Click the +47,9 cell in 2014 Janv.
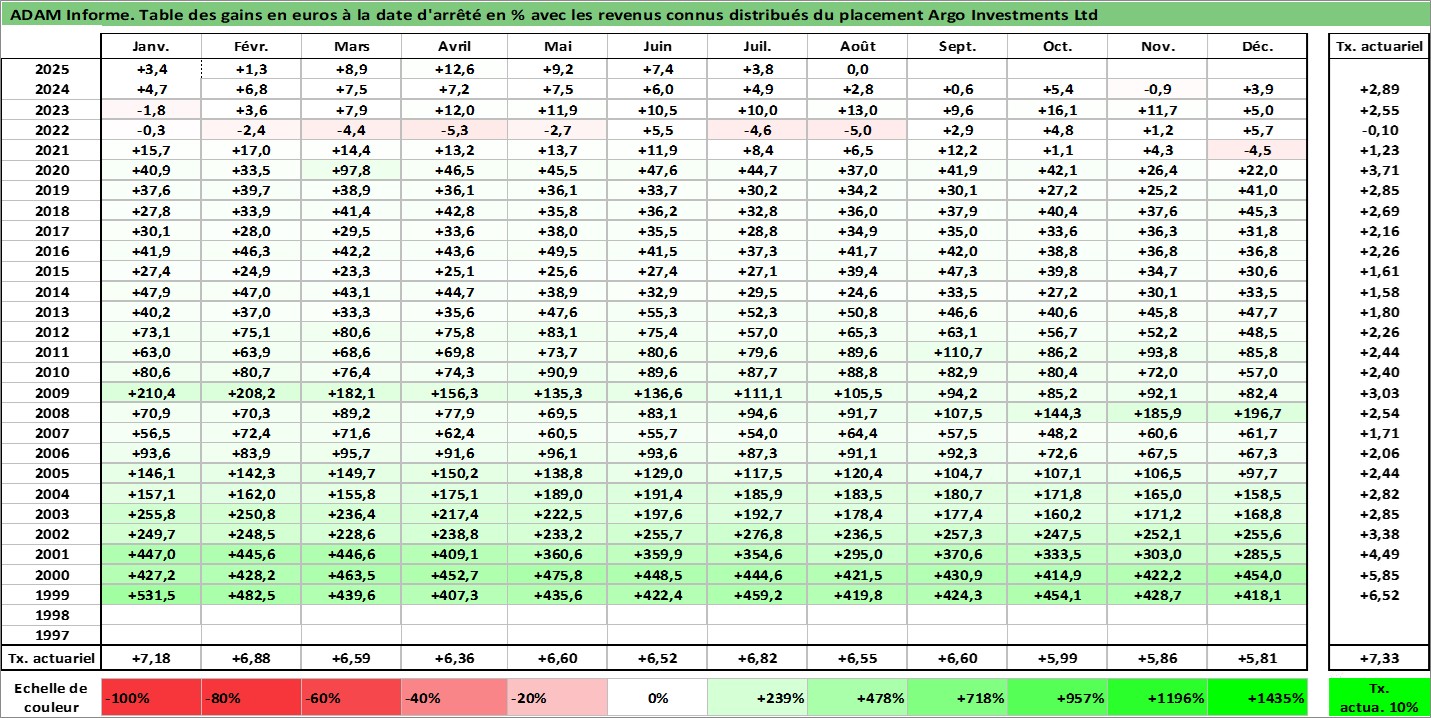This screenshot has width=1431, height=718. 152,292
